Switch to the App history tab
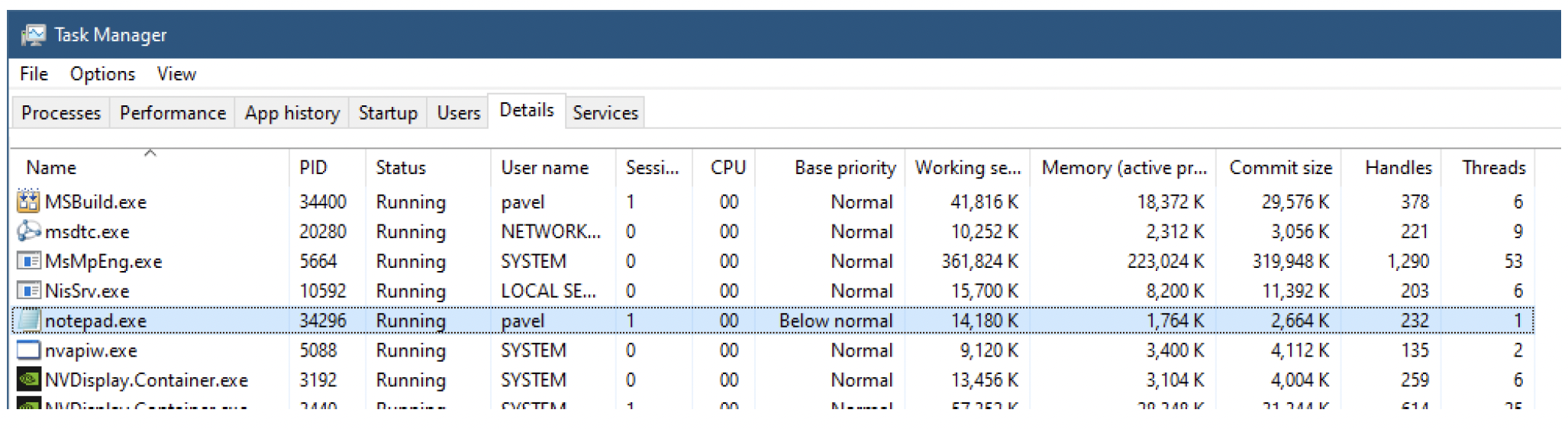This screenshot has width=1568, height=429. (x=292, y=113)
